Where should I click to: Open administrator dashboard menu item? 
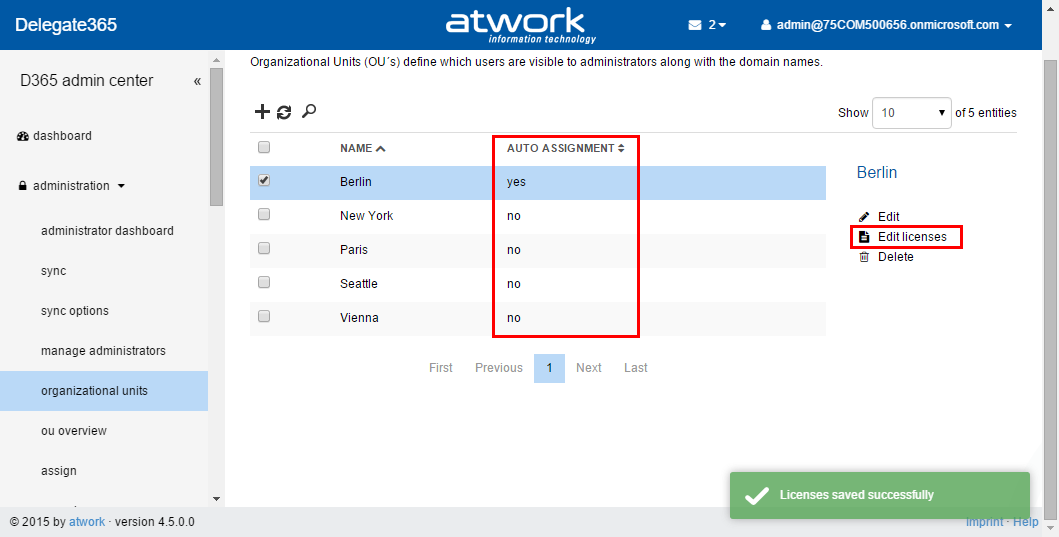coord(107,230)
